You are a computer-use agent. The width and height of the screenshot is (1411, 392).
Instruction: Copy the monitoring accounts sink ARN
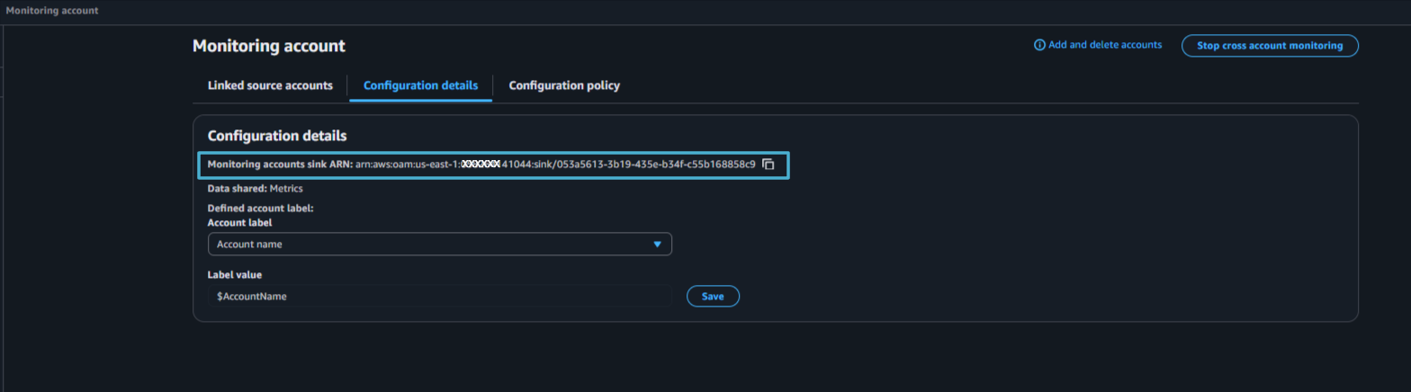pyautogui.click(x=768, y=164)
